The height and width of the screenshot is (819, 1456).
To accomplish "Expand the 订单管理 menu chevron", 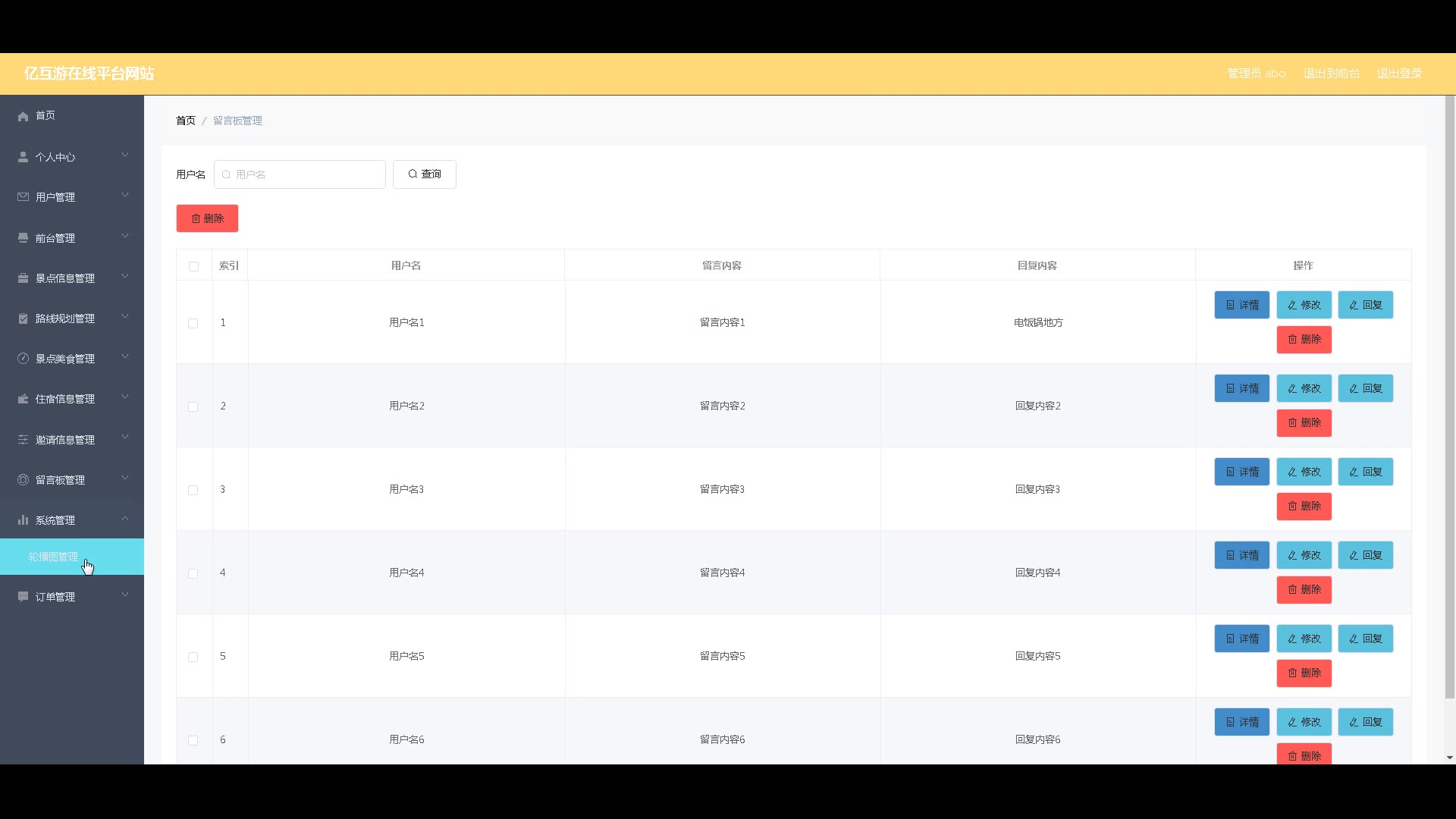I will tap(125, 595).
